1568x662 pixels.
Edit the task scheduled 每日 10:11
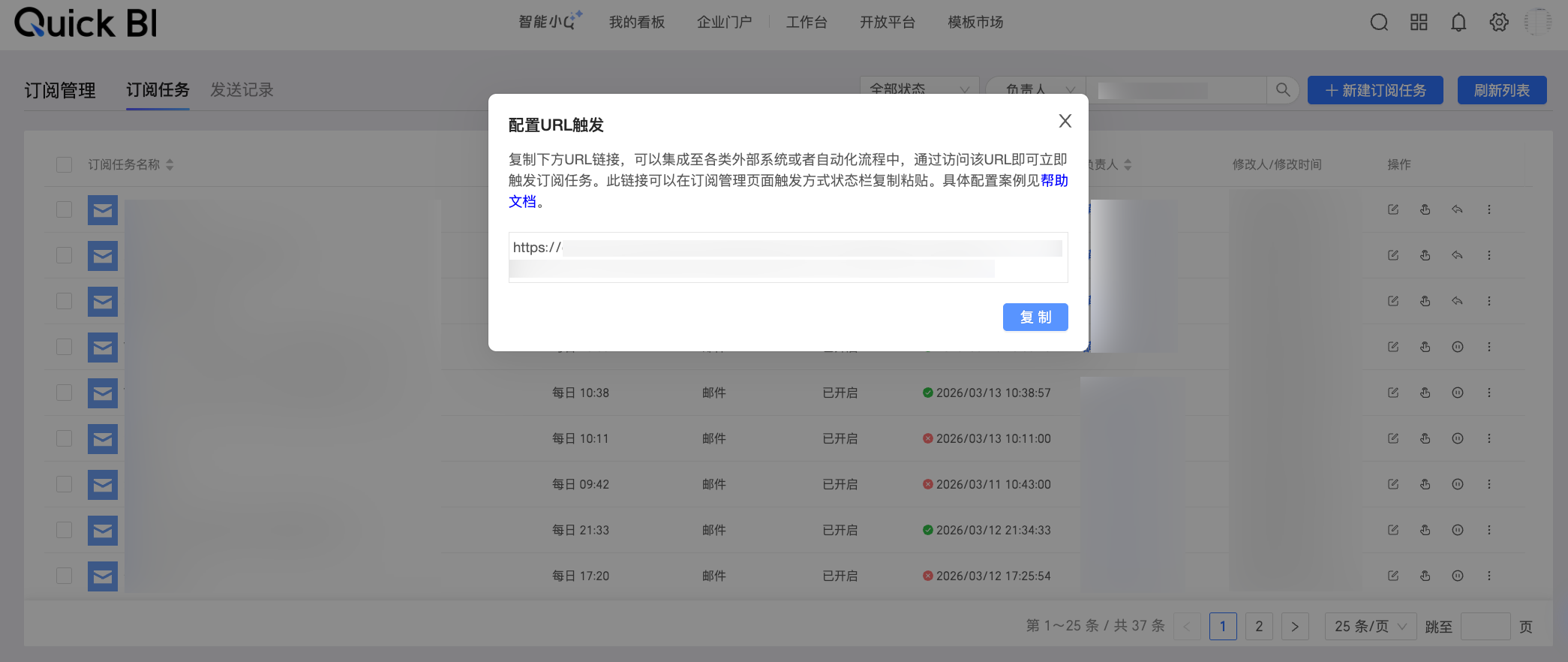coord(1393,438)
